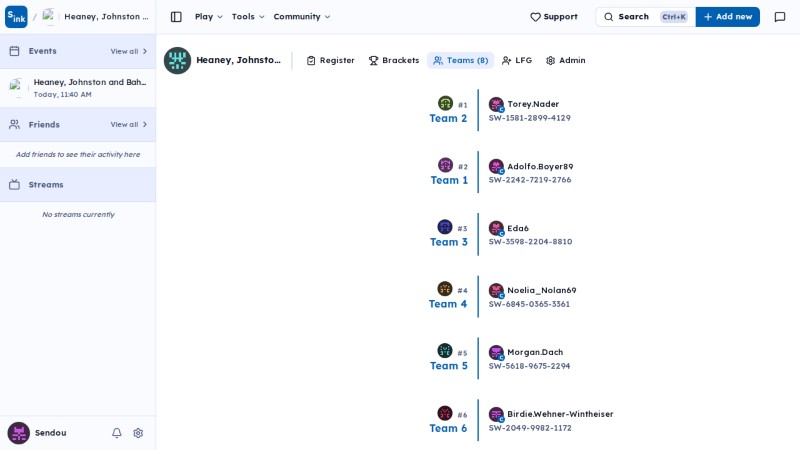Open the Search field
Viewport: 800px width, 450px height.
[x=645, y=17]
